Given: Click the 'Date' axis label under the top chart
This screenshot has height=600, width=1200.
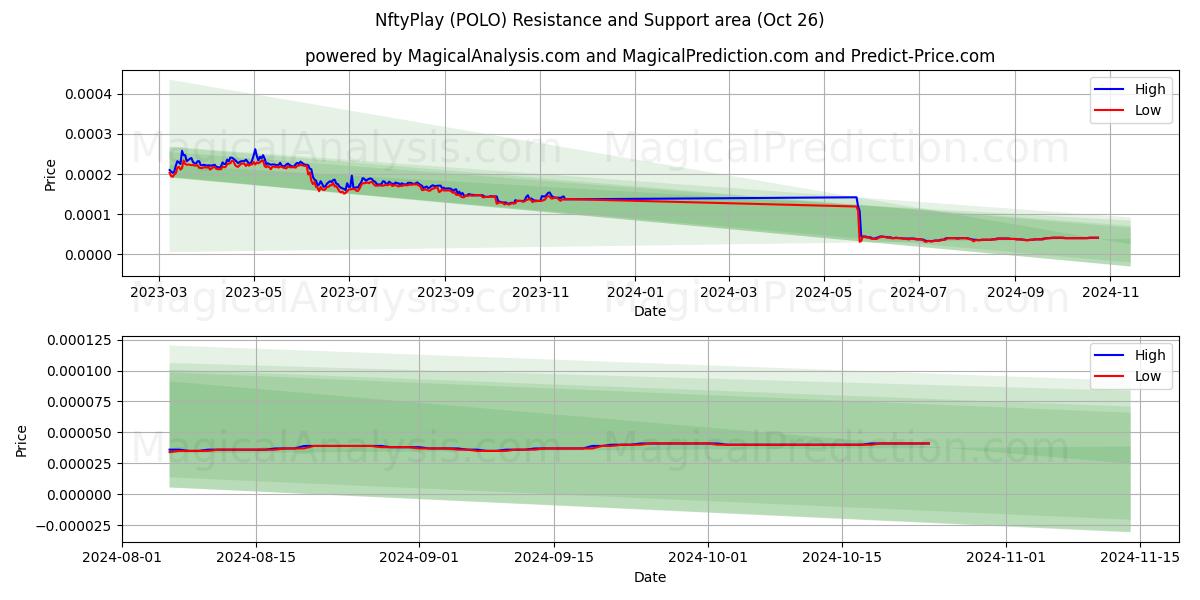Looking at the screenshot, I should (x=650, y=311).
